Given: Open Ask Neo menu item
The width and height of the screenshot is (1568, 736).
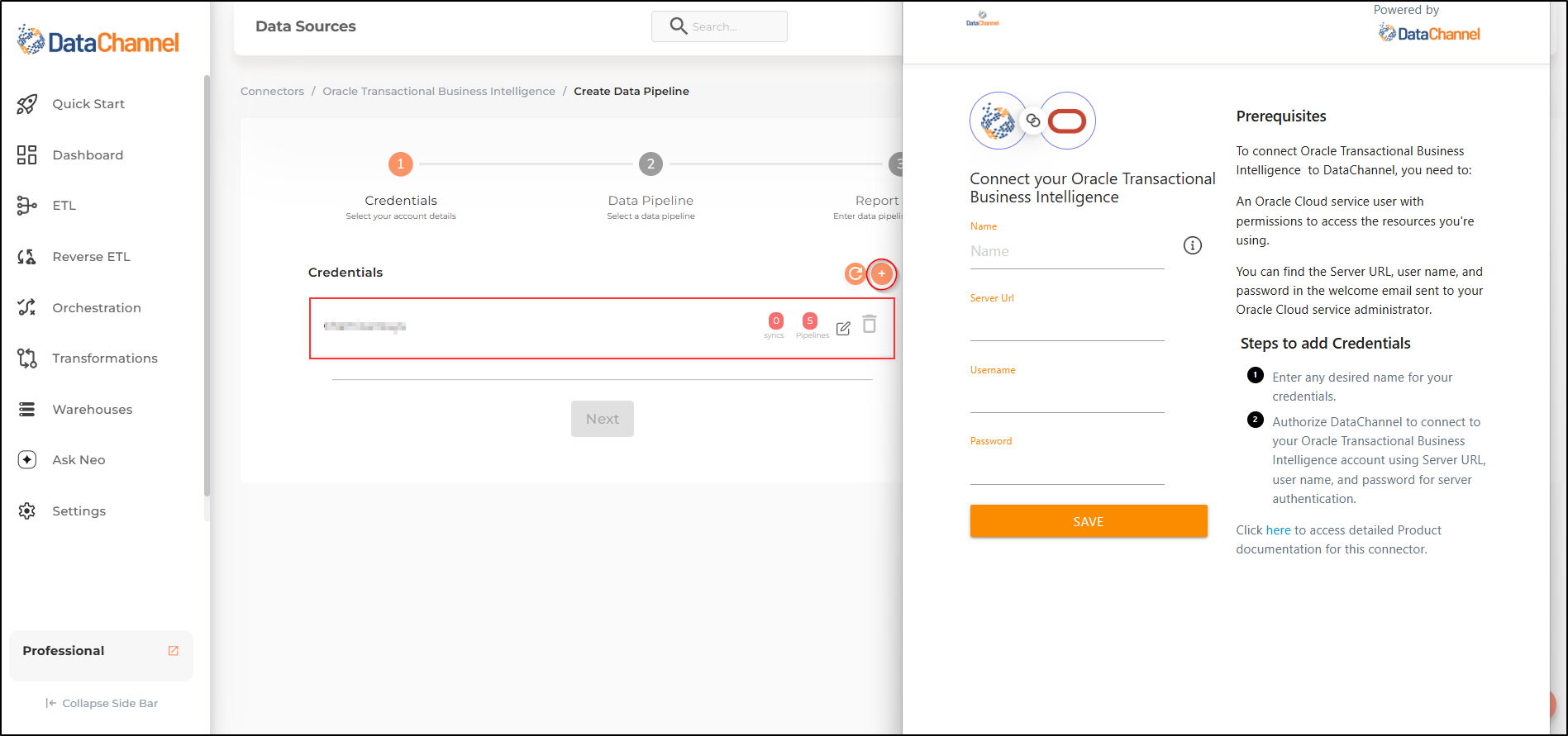Looking at the screenshot, I should click(x=79, y=460).
